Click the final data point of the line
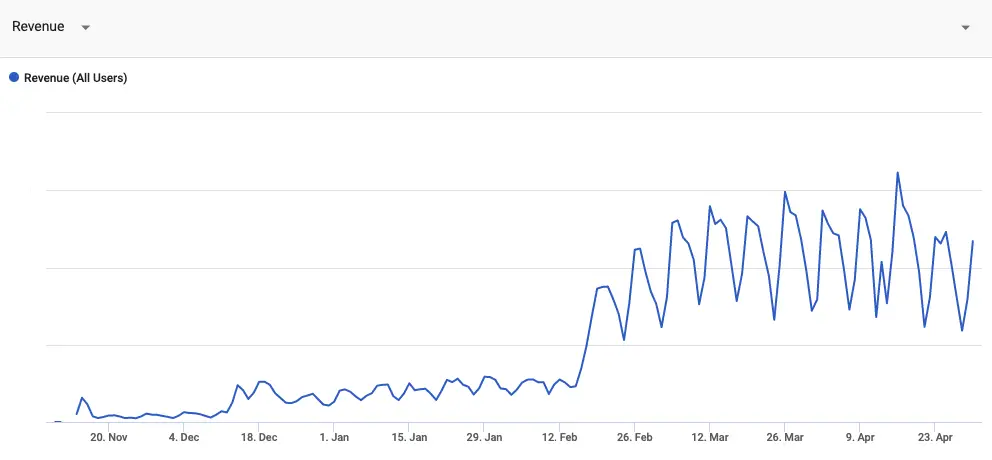992x460 pixels. (x=972, y=241)
